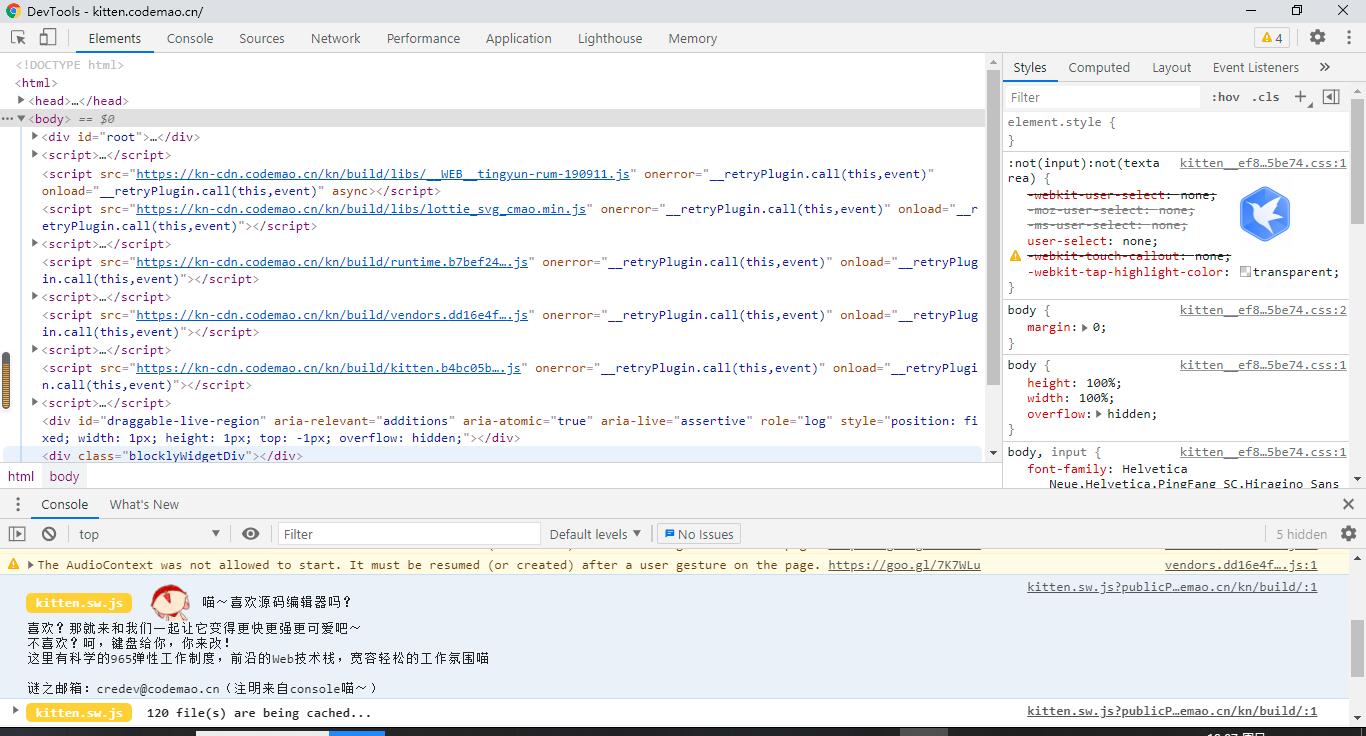Open DevTools settings gear in main toolbar
Image resolution: width=1366 pixels, height=736 pixels.
(x=1318, y=38)
